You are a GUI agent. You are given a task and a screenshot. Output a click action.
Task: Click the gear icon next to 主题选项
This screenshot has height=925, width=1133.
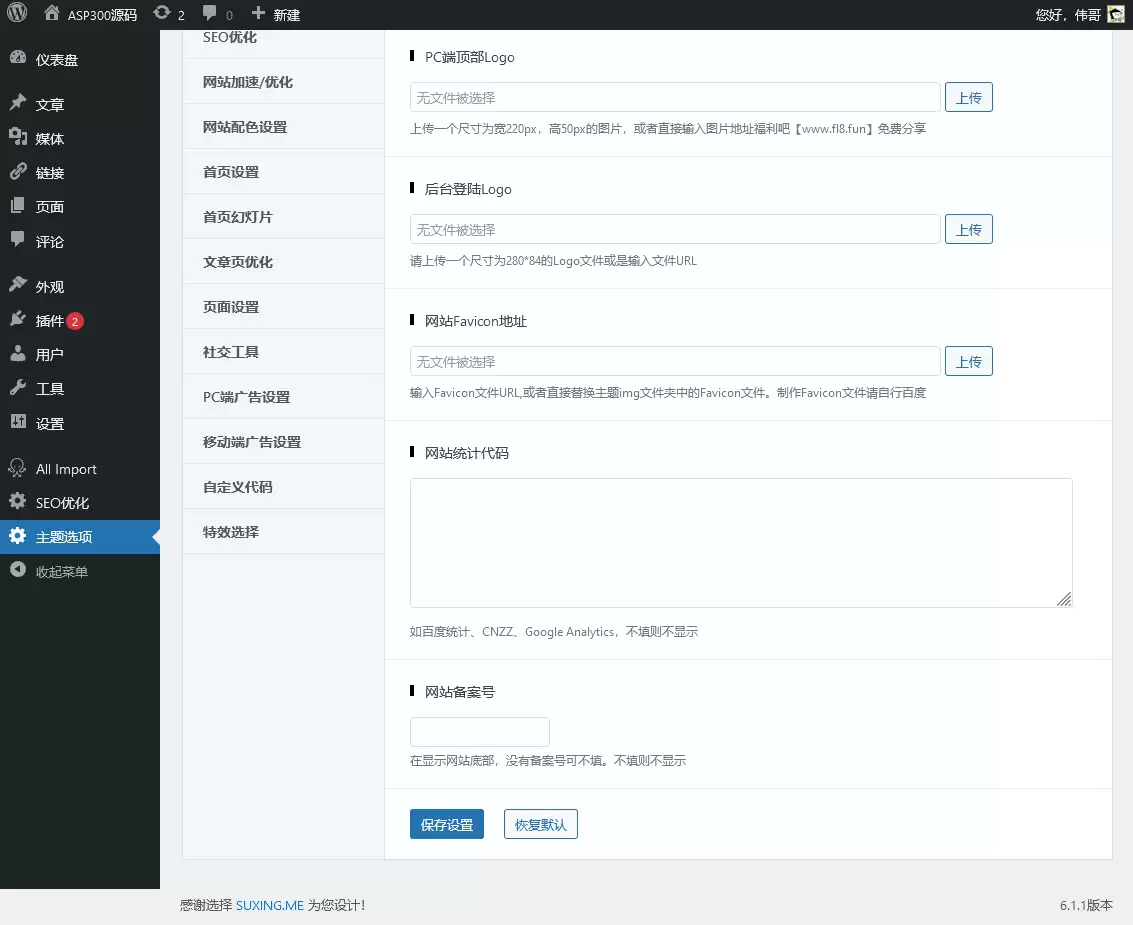pos(18,535)
